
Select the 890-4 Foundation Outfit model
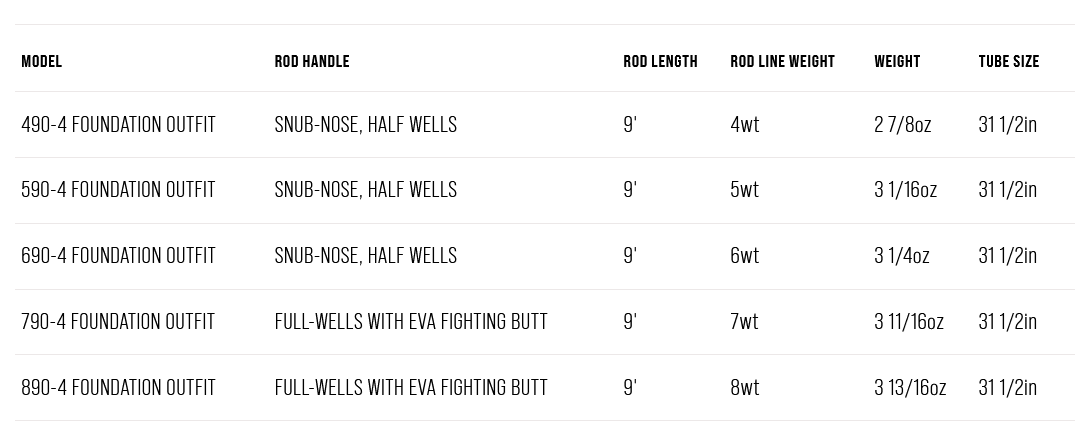pyautogui.click(x=118, y=388)
